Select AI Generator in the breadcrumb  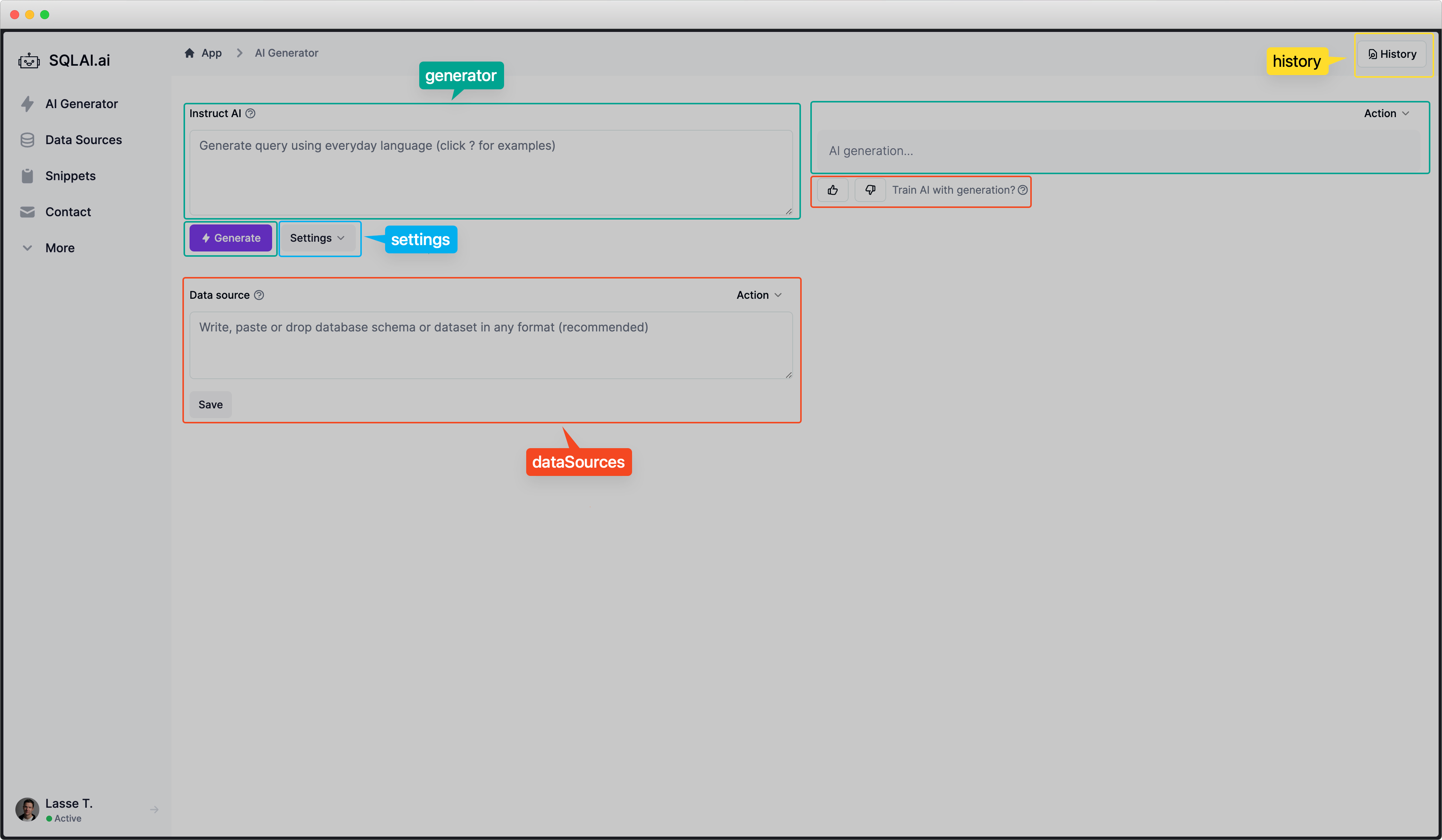point(287,52)
